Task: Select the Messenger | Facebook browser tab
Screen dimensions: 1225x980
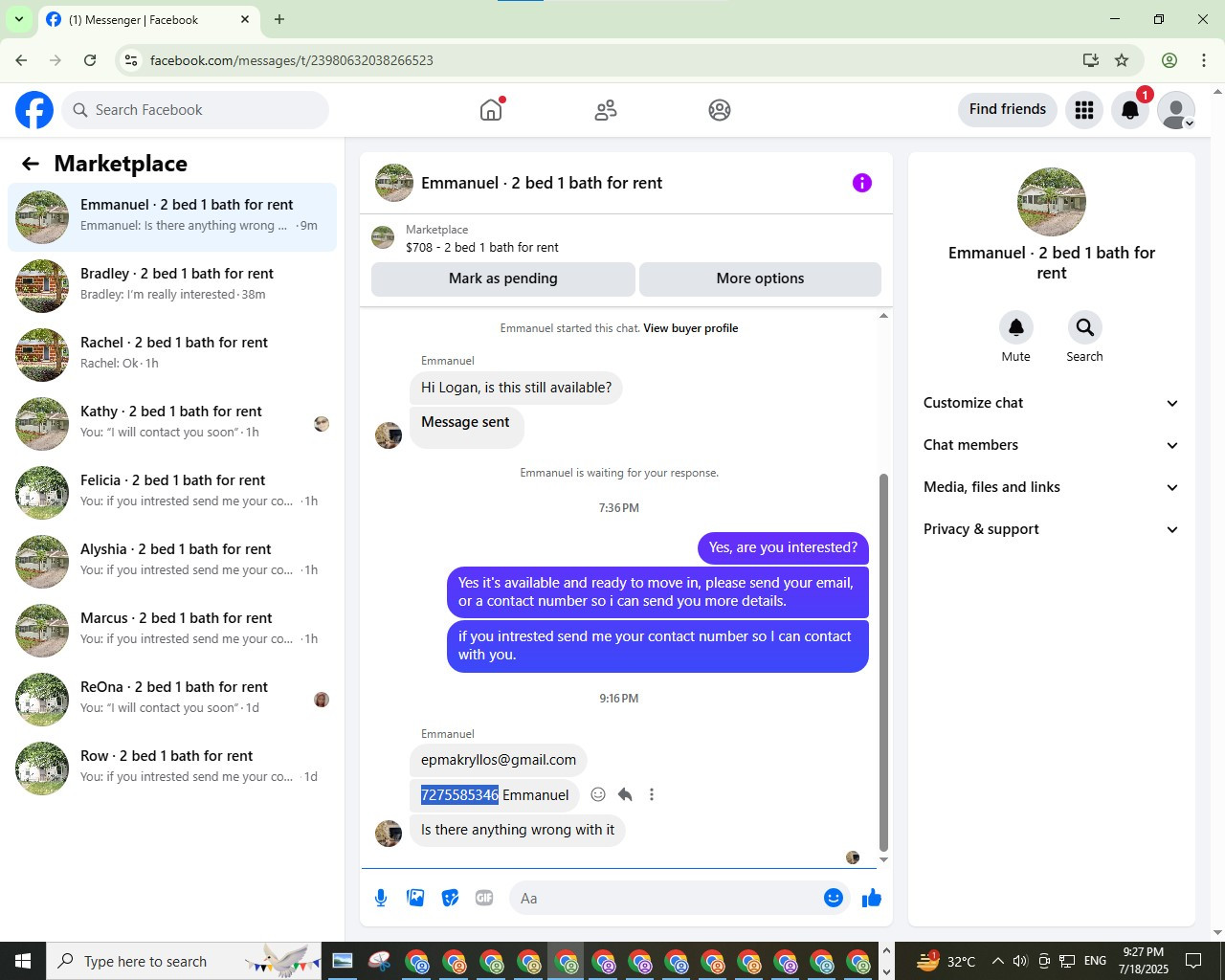Action: pos(148,19)
